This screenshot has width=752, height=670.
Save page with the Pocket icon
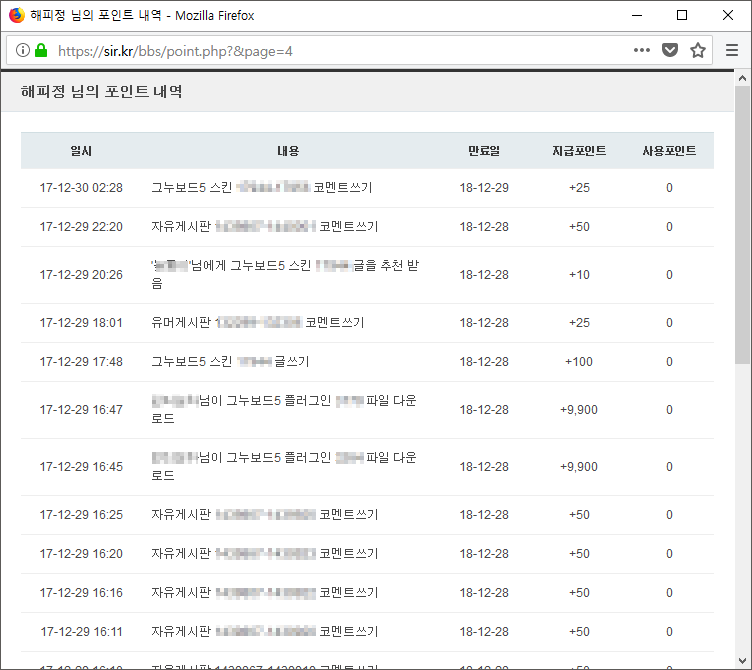point(670,50)
